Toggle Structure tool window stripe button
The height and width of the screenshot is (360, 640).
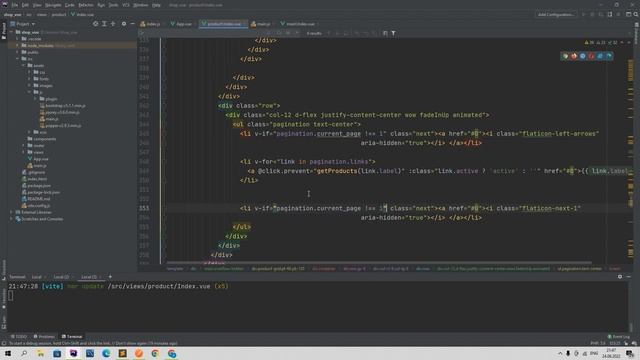tap(4, 269)
